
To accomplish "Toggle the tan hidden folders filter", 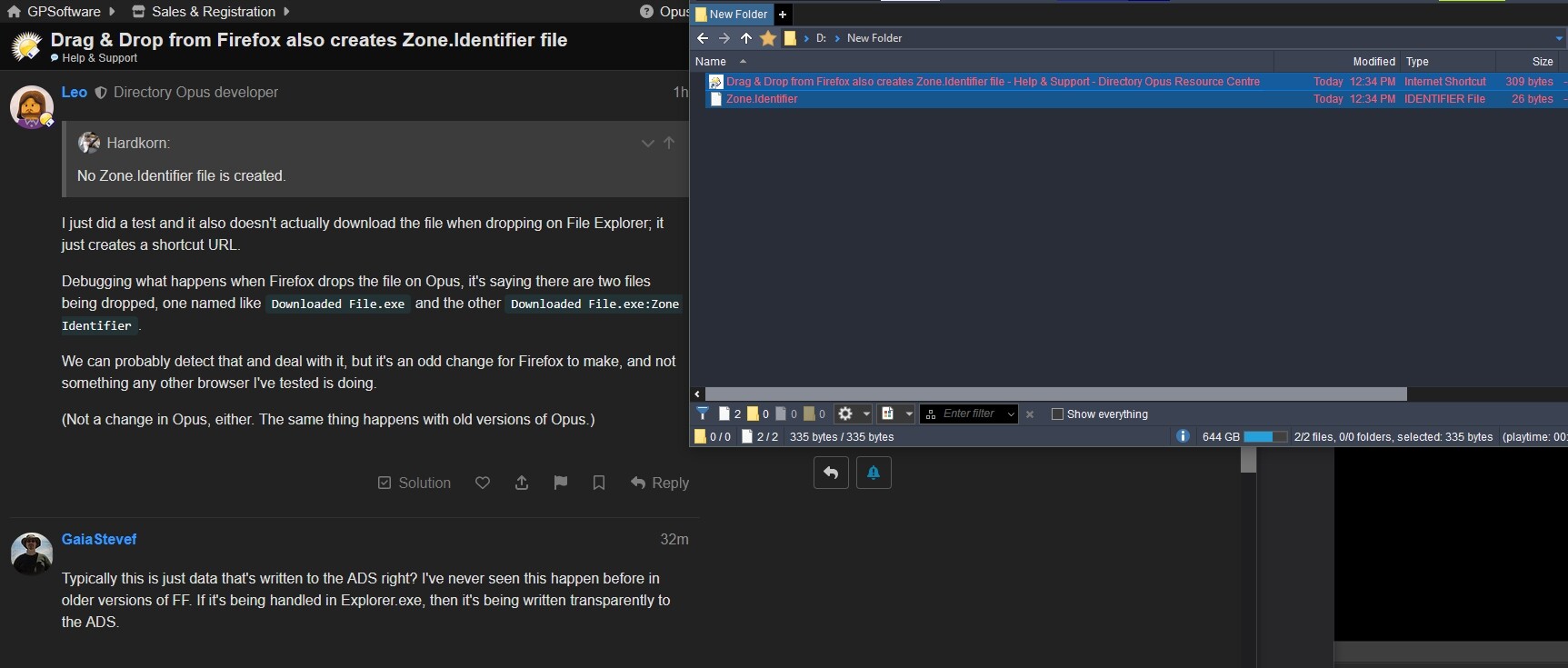I will click(x=814, y=414).
